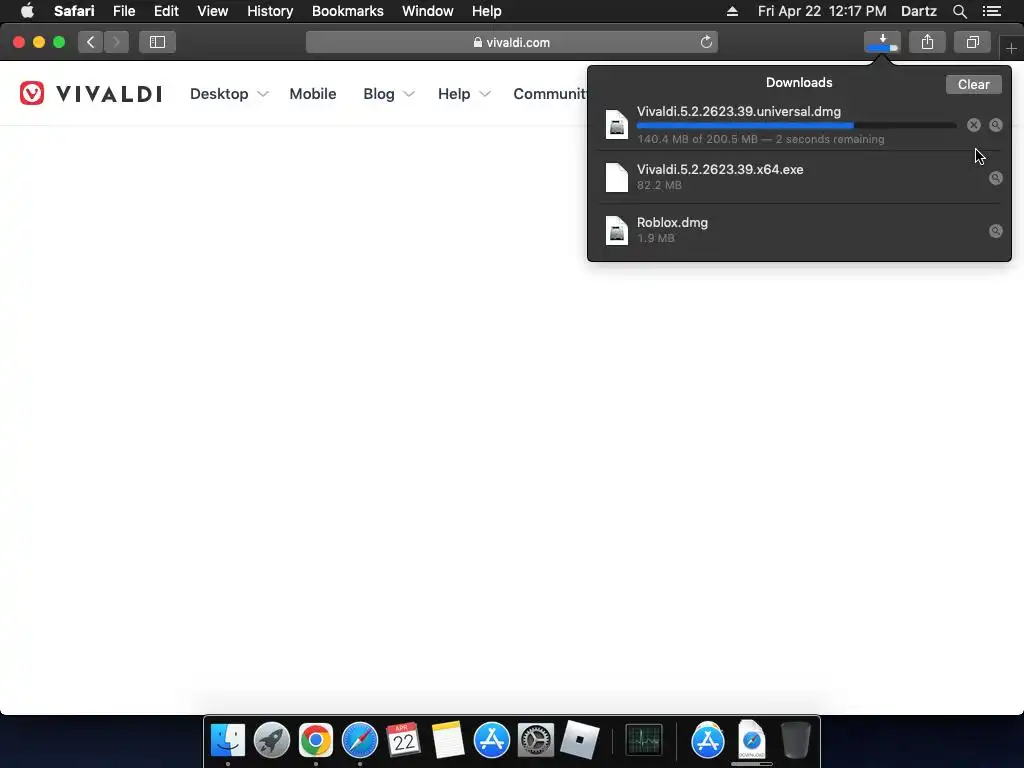
Task: Click the Vivaldi logo on the website
Action: 91,93
